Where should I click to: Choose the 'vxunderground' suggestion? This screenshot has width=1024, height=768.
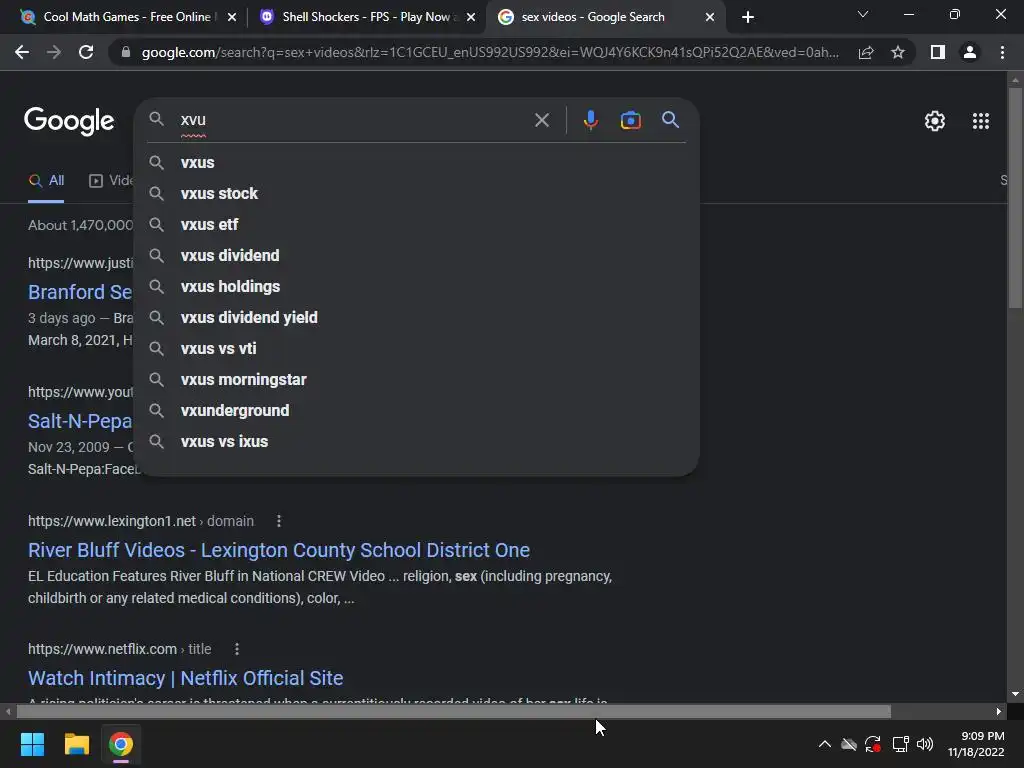[417, 411]
